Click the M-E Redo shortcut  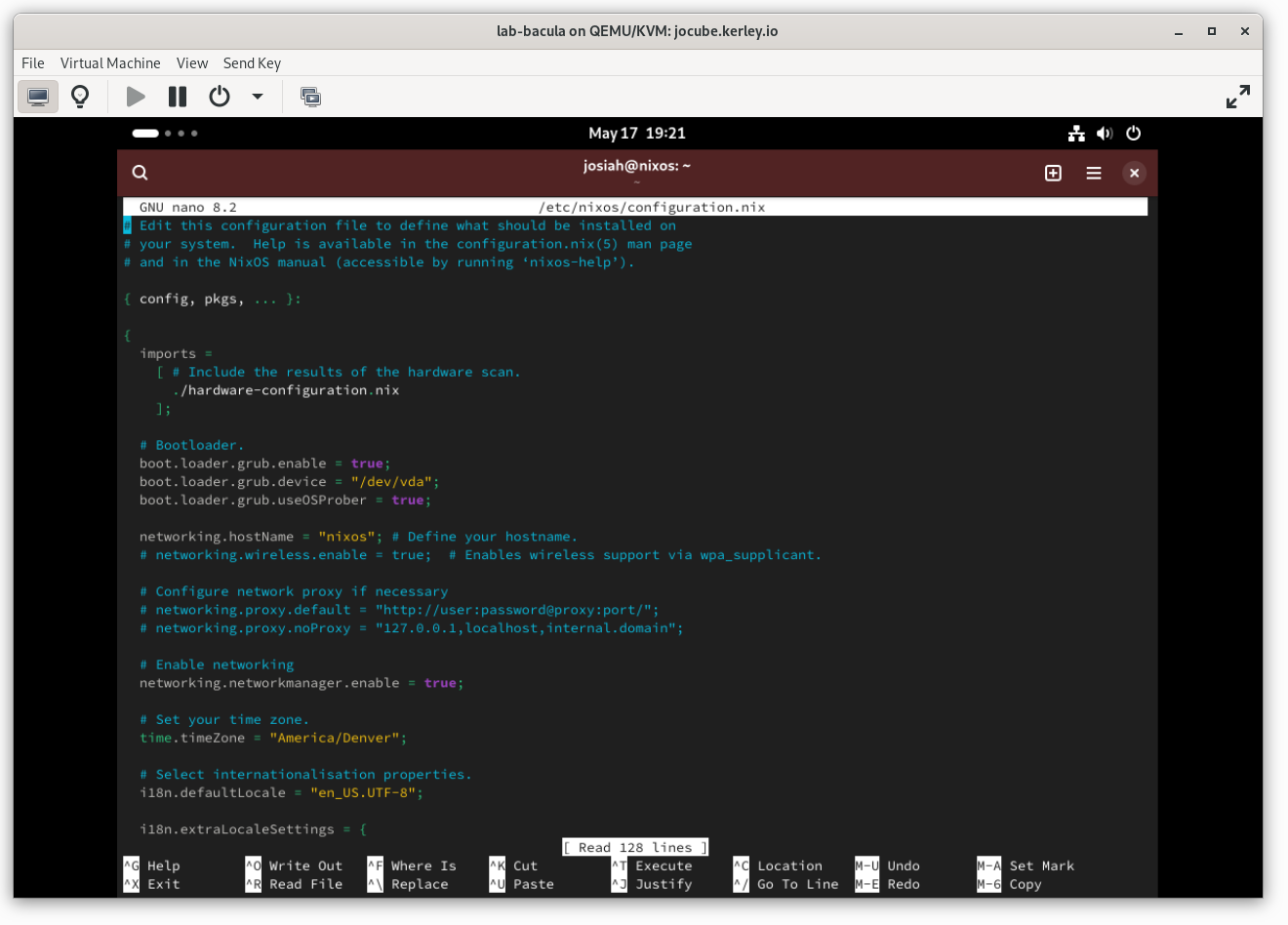click(x=888, y=884)
